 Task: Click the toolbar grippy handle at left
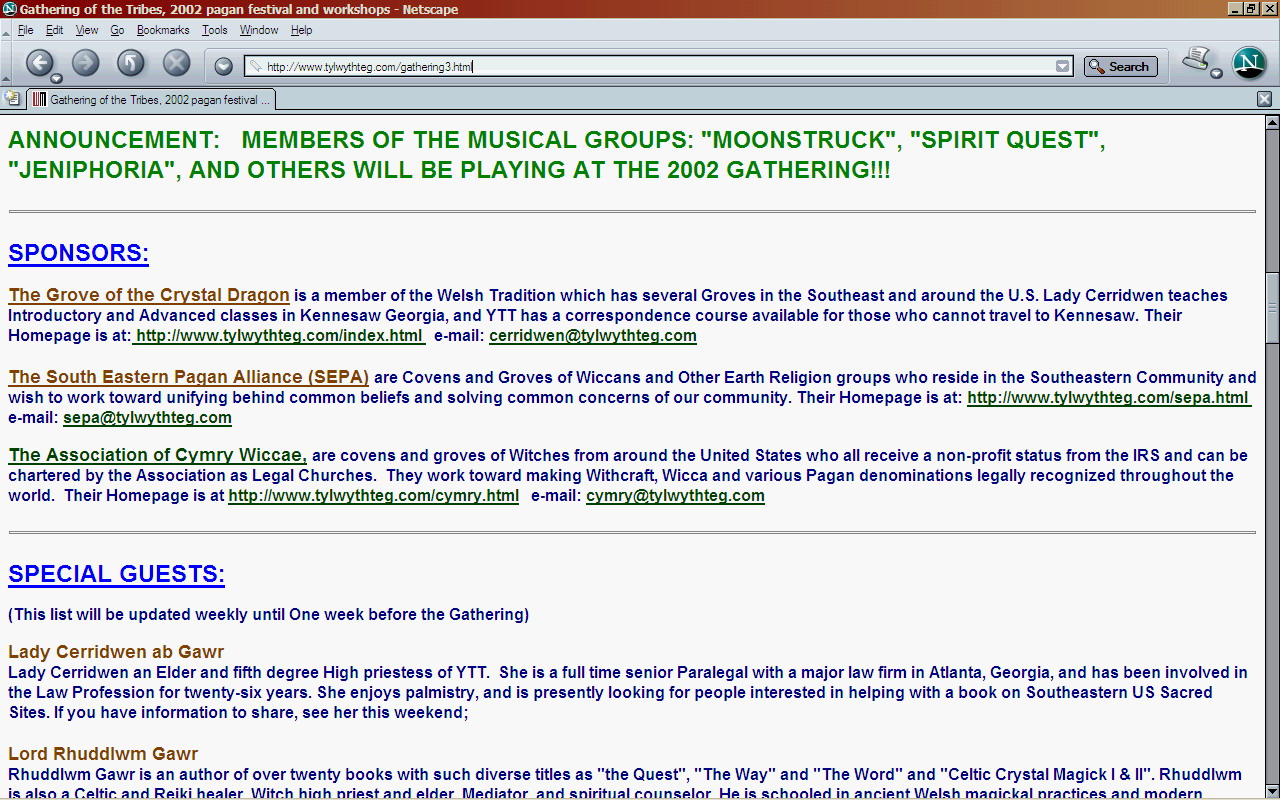(6, 66)
